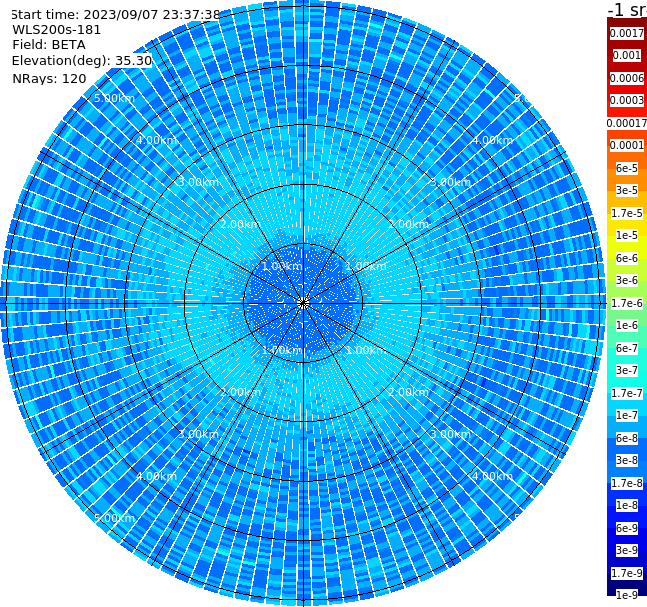Click the 1e-9 colorbar label

pyautogui.click(x=627, y=595)
